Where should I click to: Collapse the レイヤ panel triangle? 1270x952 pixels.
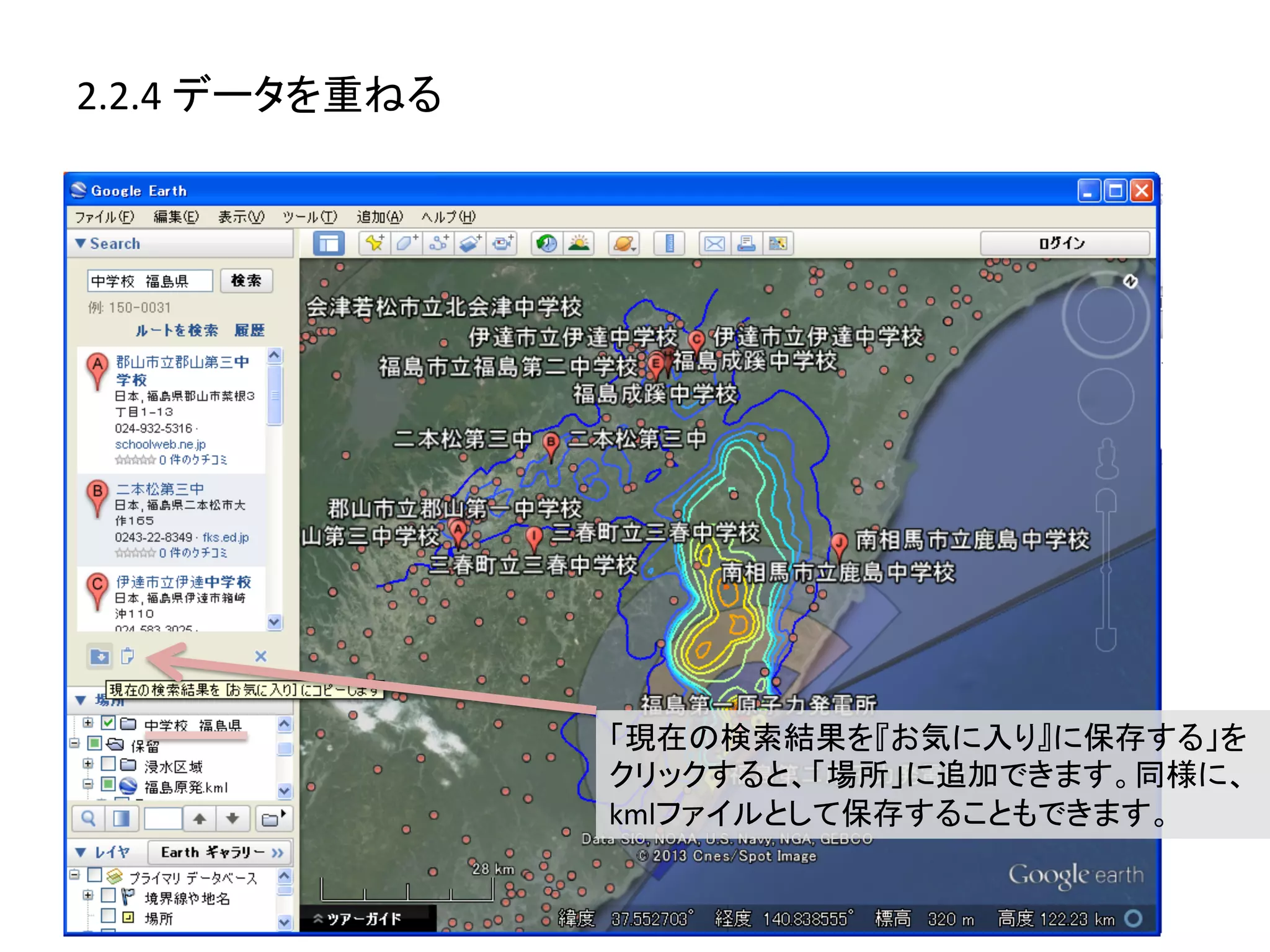coord(81,852)
